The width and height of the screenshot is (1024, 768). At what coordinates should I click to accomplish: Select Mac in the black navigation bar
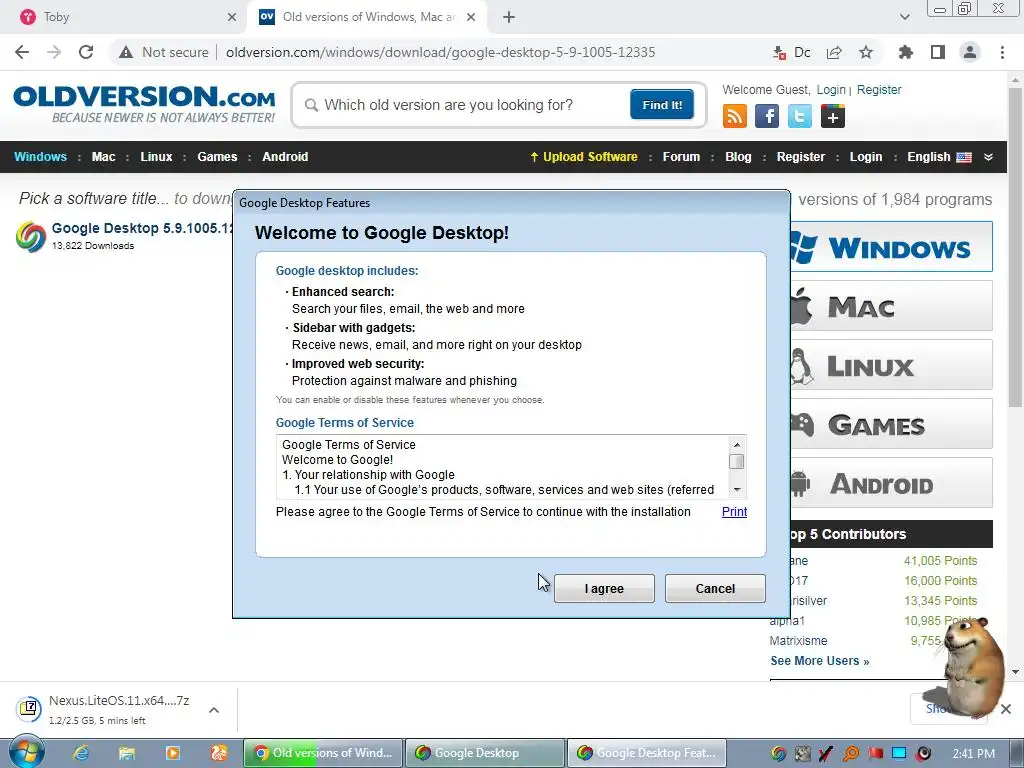click(103, 157)
